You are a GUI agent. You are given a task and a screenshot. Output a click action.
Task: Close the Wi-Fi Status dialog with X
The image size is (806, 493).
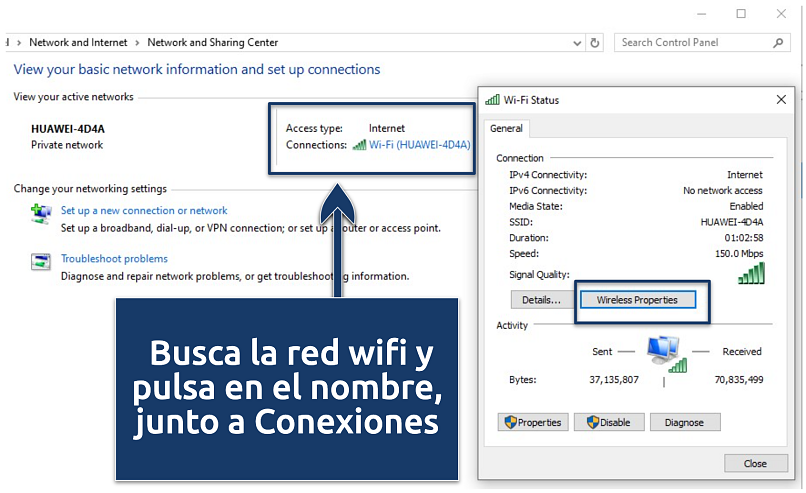pos(781,99)
